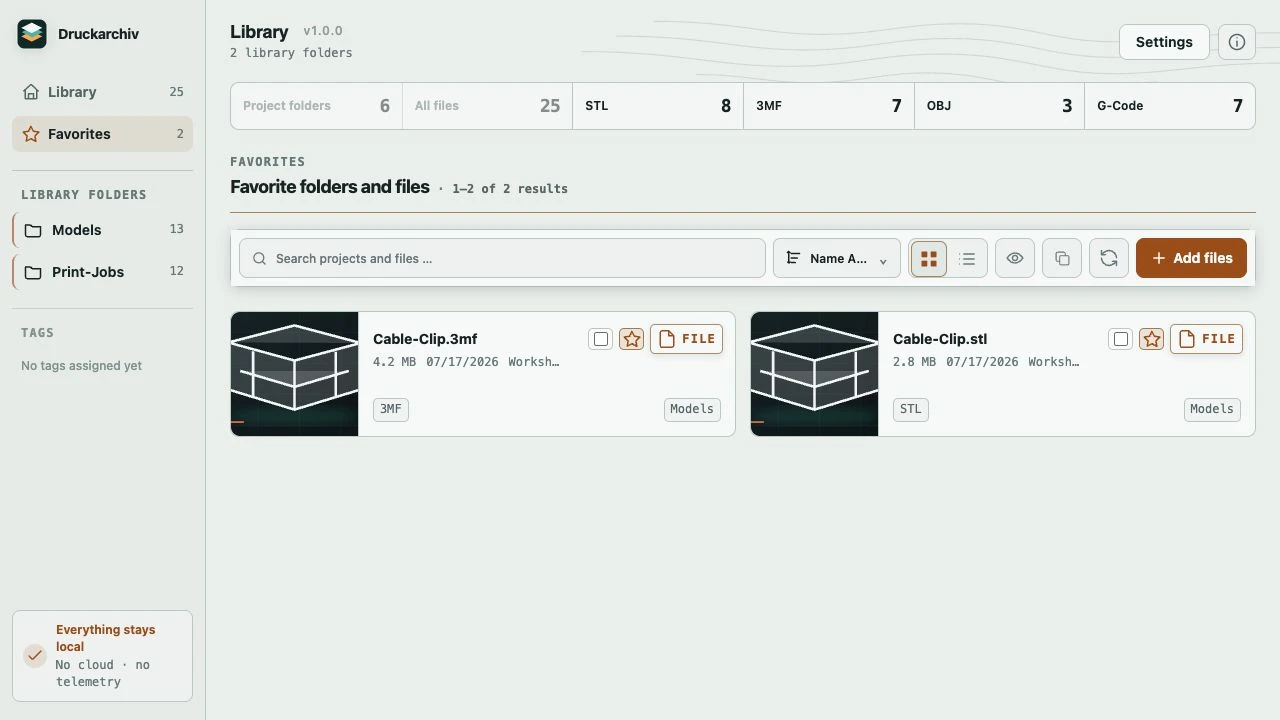Click the checkmark icon in the local notice
Screen dimensions: 1280x720
pyautogui.click(x=35, y=656)
